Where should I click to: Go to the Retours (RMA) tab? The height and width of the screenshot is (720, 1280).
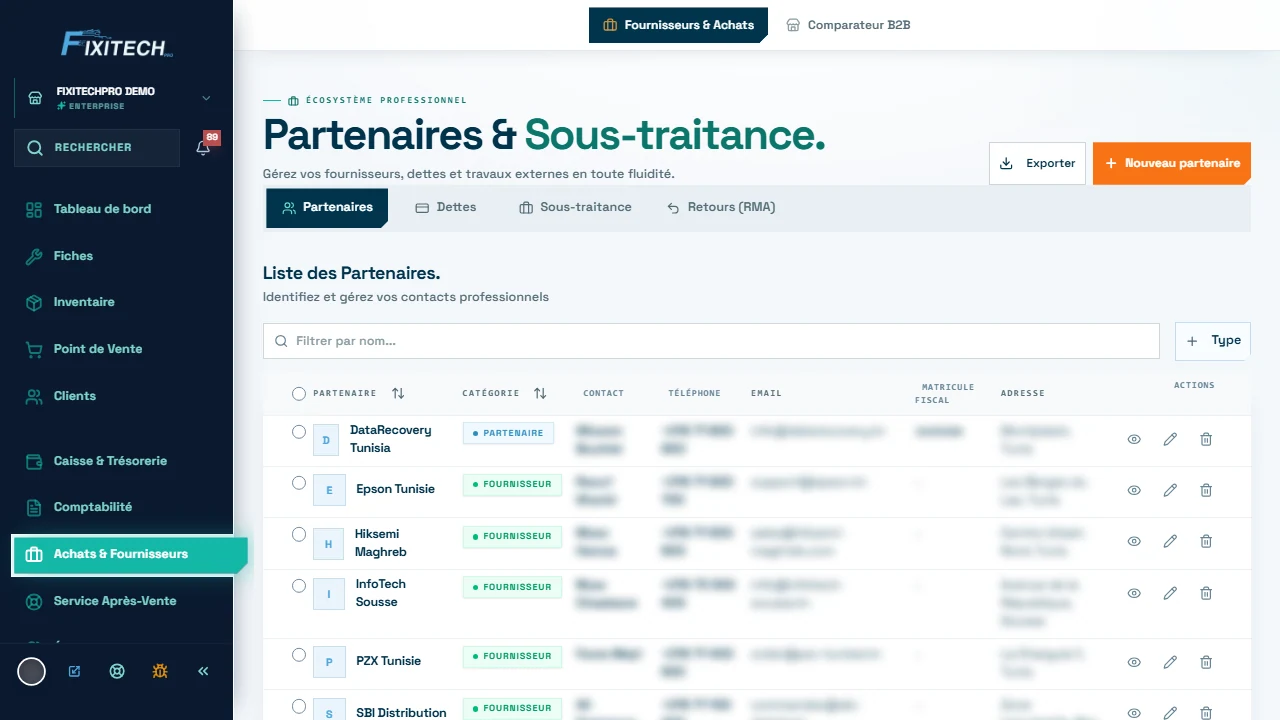(721, 208)
